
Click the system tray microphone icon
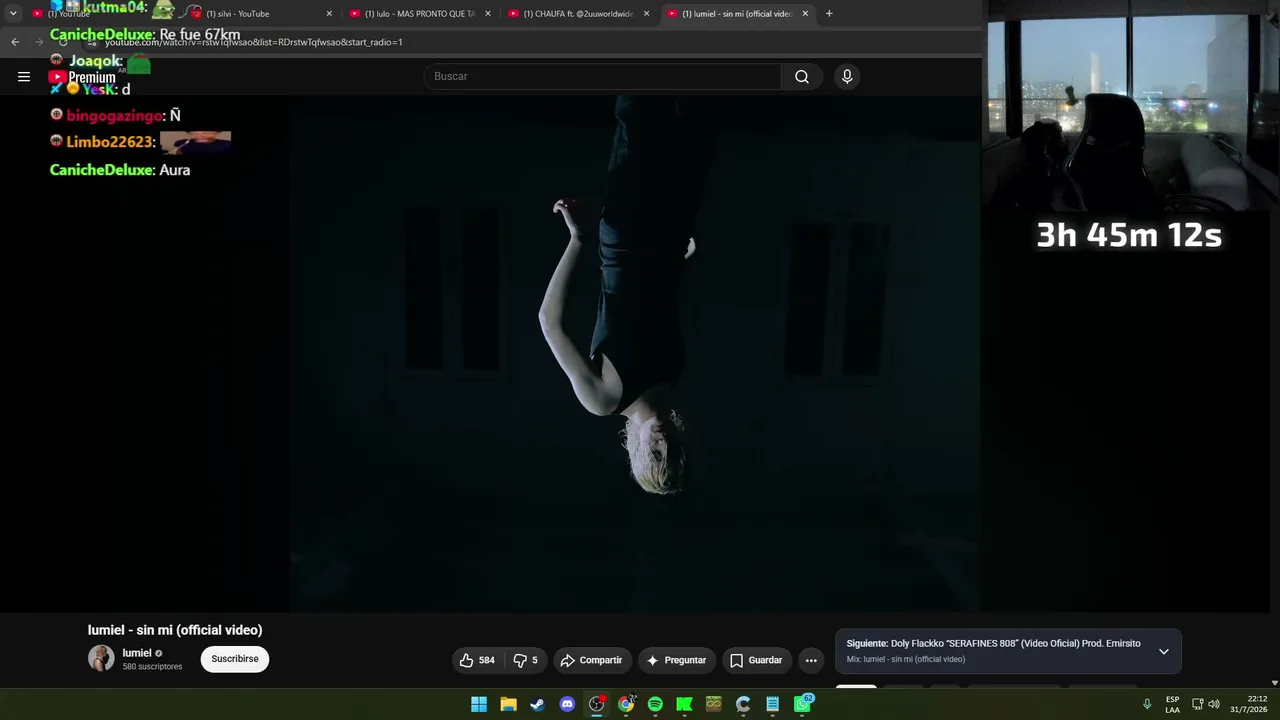coord(1147,704)
